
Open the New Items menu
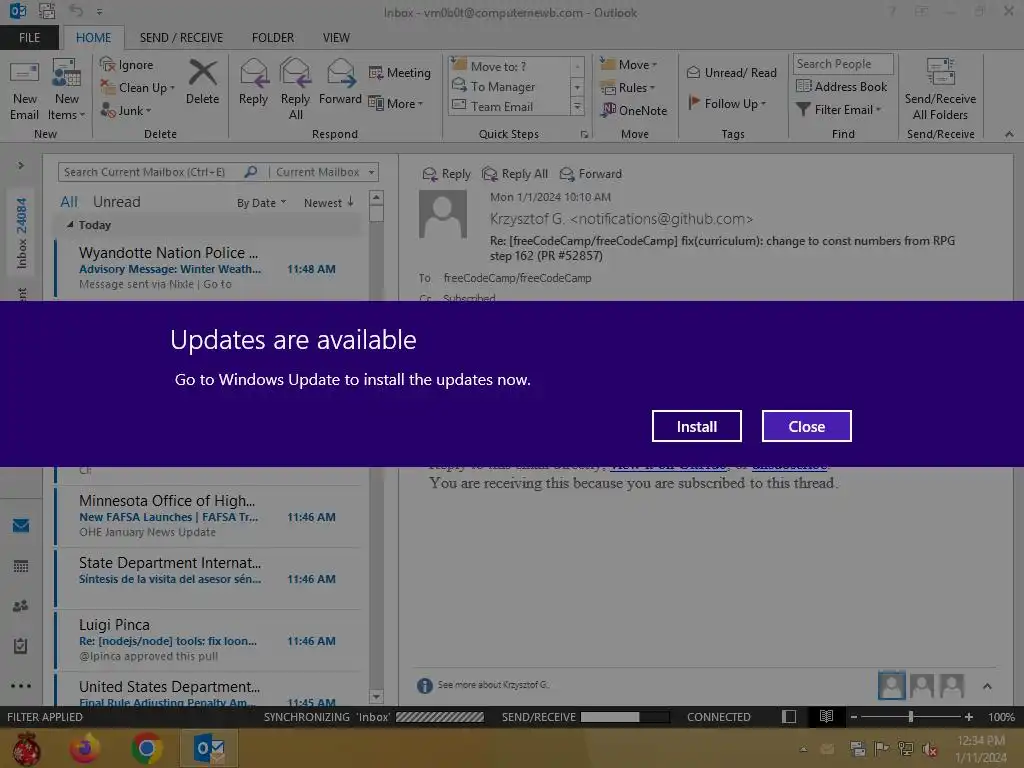pyautogui.click(x=67, y=91)
